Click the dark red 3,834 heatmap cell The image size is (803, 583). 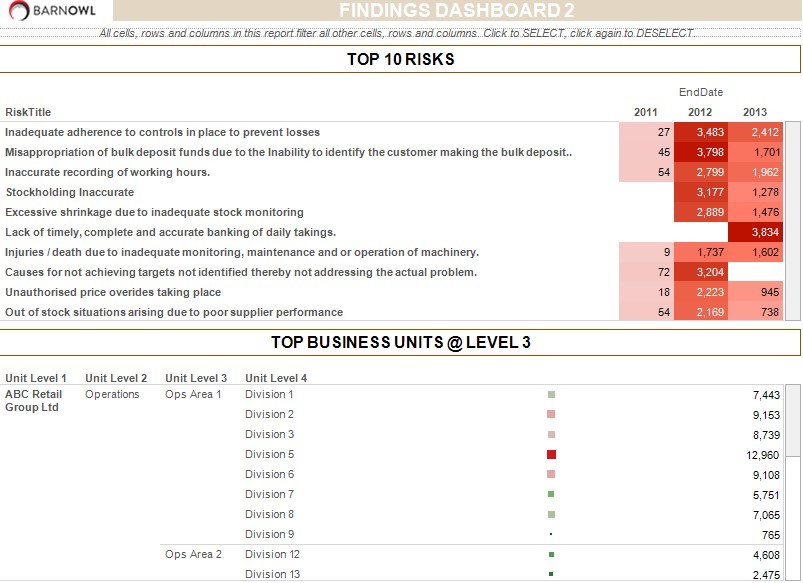click(x=755, y=232)
